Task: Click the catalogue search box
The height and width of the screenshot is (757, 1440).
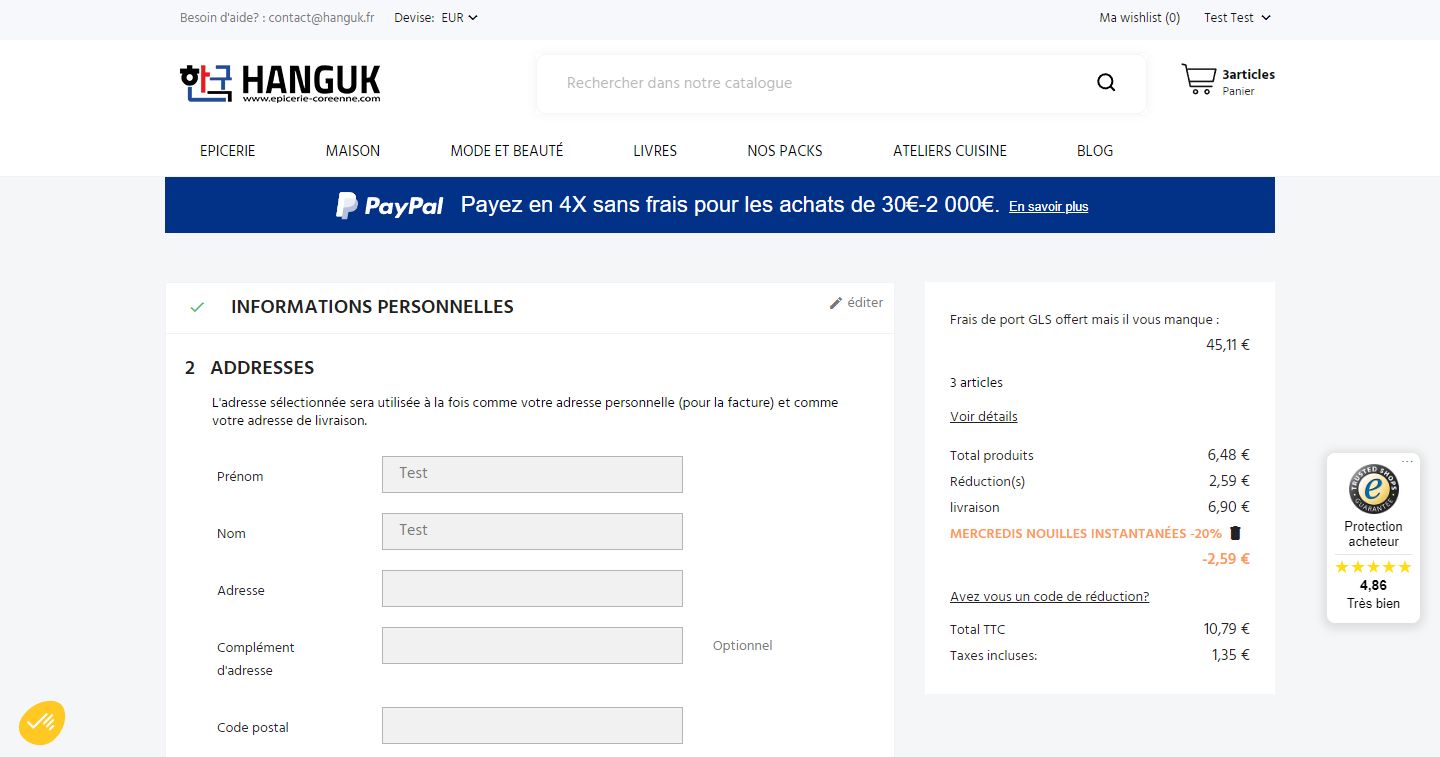Action: (820, 83)
